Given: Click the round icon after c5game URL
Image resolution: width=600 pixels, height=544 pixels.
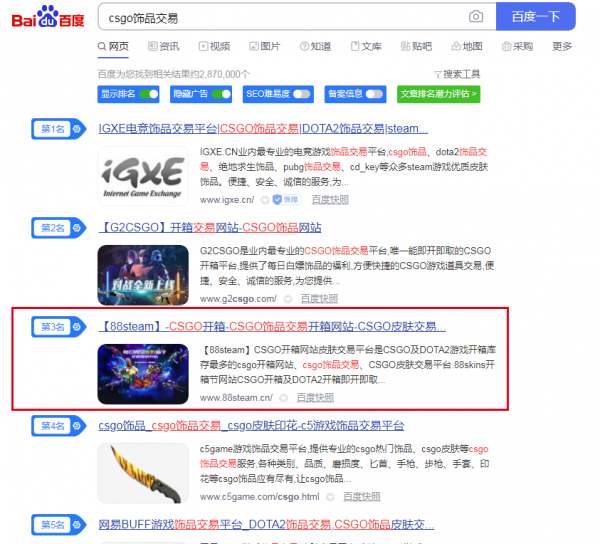Looking at the screenshot, I should [x=330, y=497].
